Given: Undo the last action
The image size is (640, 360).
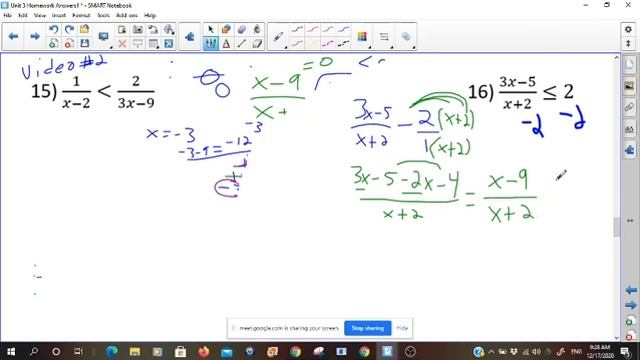Looking at the screenshot, I should pyautogui.click(x=53, y=29).
